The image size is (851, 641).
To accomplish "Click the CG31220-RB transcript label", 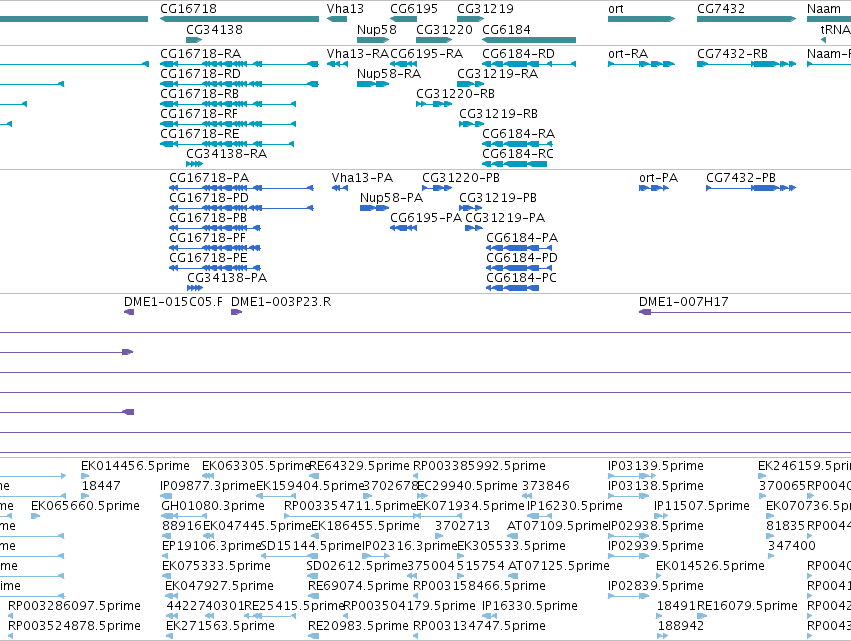I will point(455,94).
